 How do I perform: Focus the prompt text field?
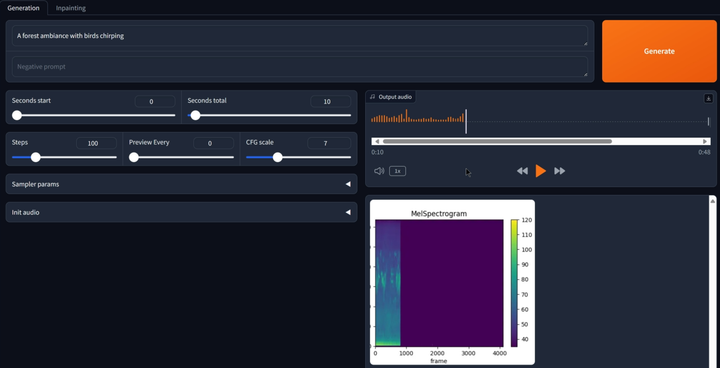pos(300,36)
